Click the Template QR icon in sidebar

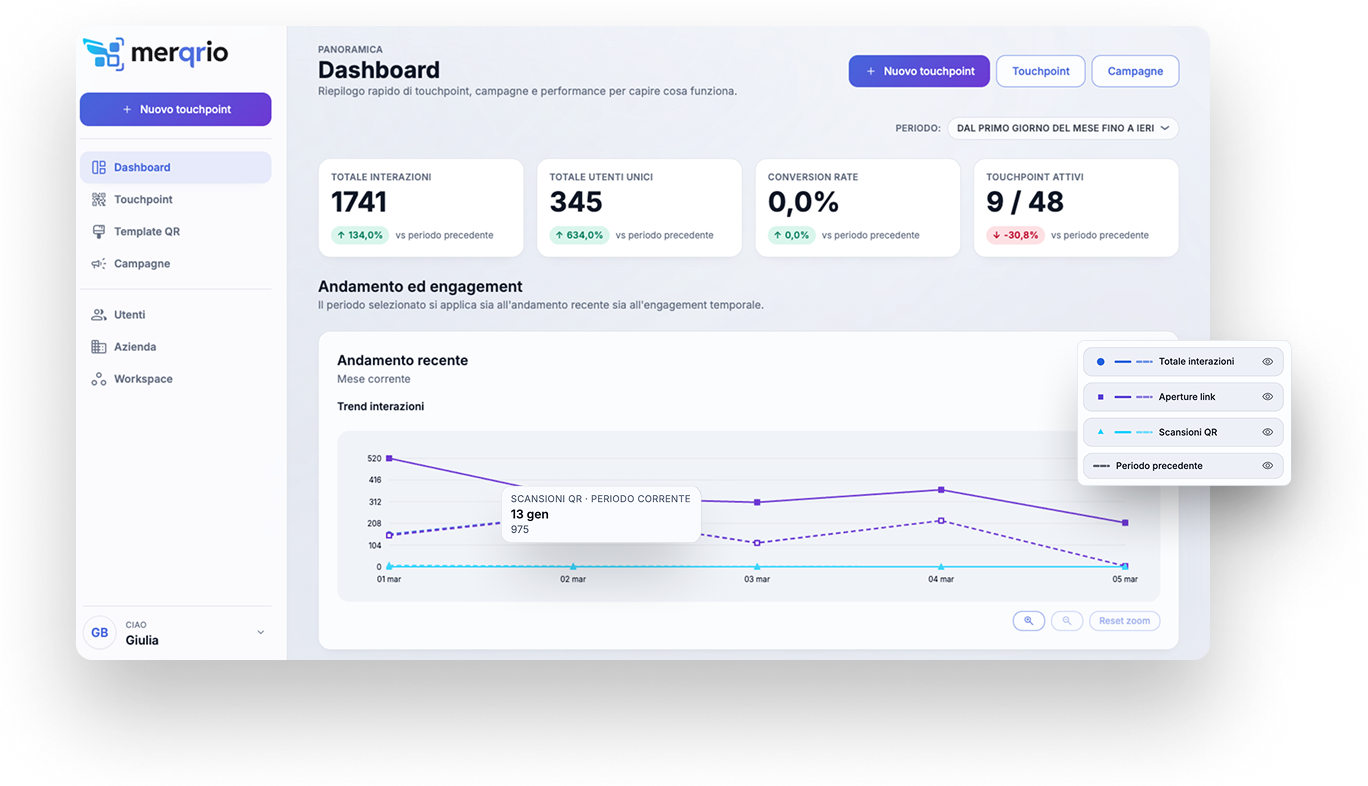click(x=98, y=232)
